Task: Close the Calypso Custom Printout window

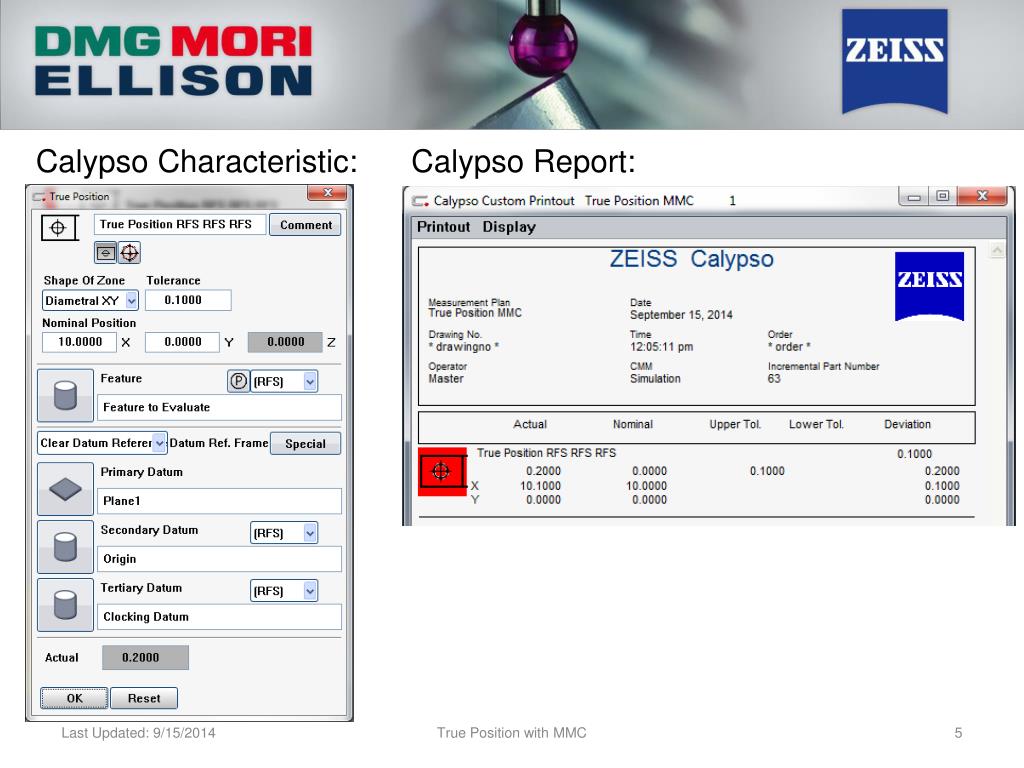Action: click(982, 197)
